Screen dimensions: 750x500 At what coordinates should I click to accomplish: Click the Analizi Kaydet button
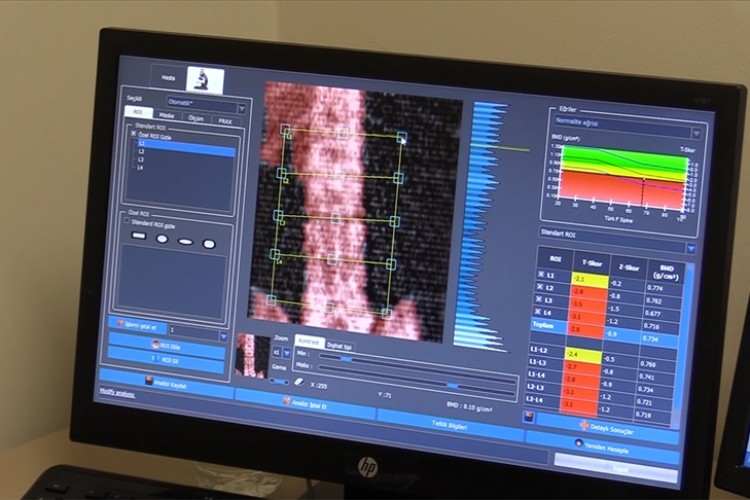pyautogui.click(x=166, y=384)
